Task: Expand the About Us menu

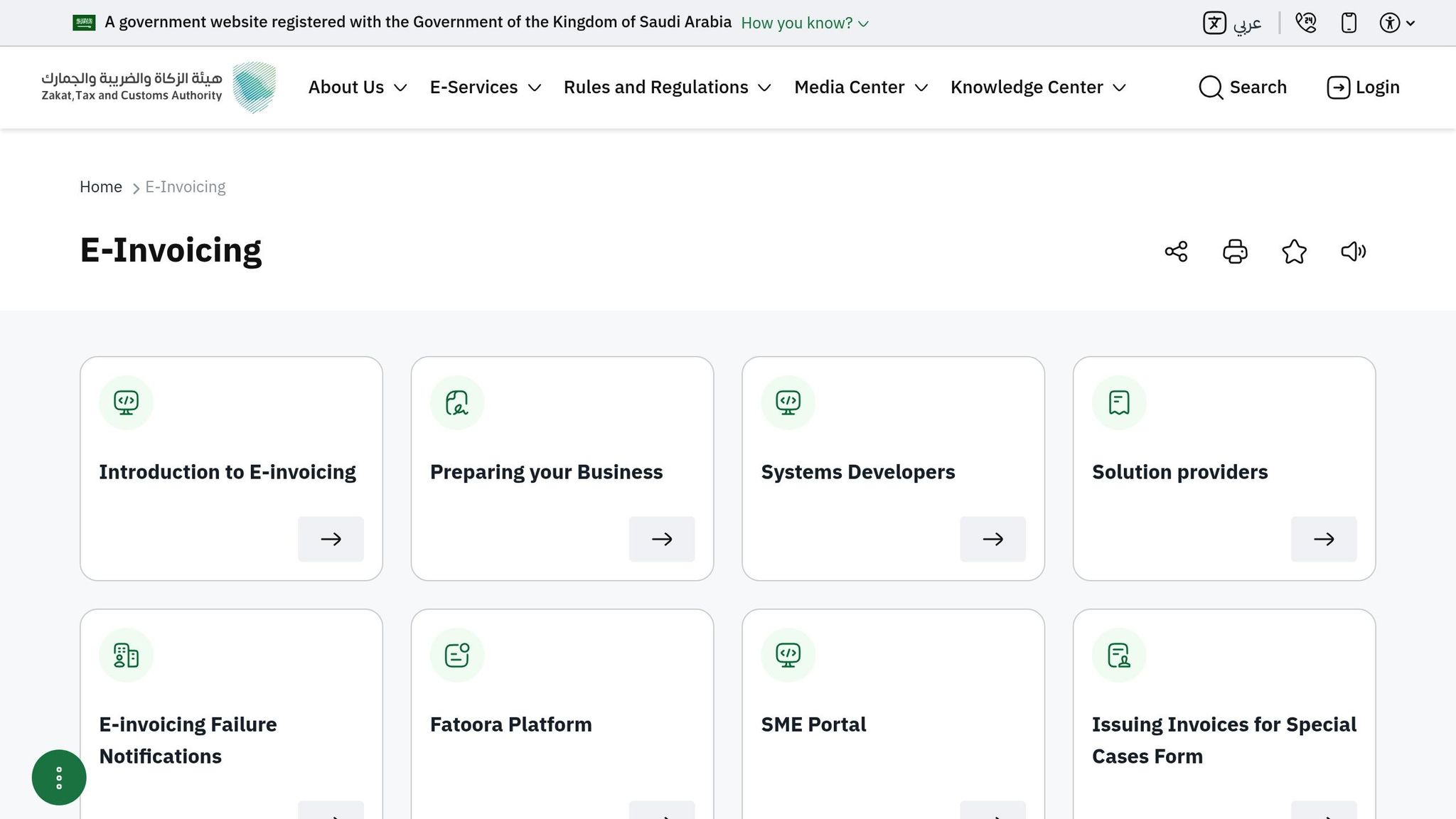Action: click(x=357, y=87)
